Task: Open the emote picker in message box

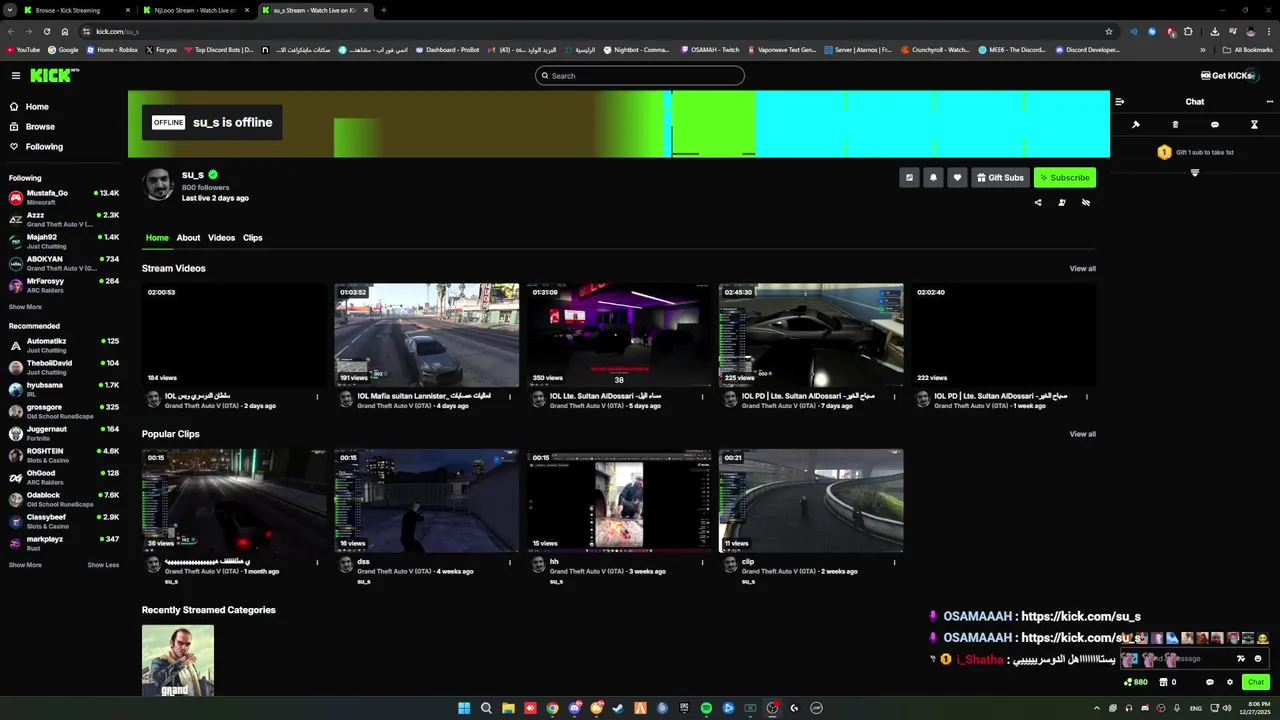Action: click(1258, 659)
